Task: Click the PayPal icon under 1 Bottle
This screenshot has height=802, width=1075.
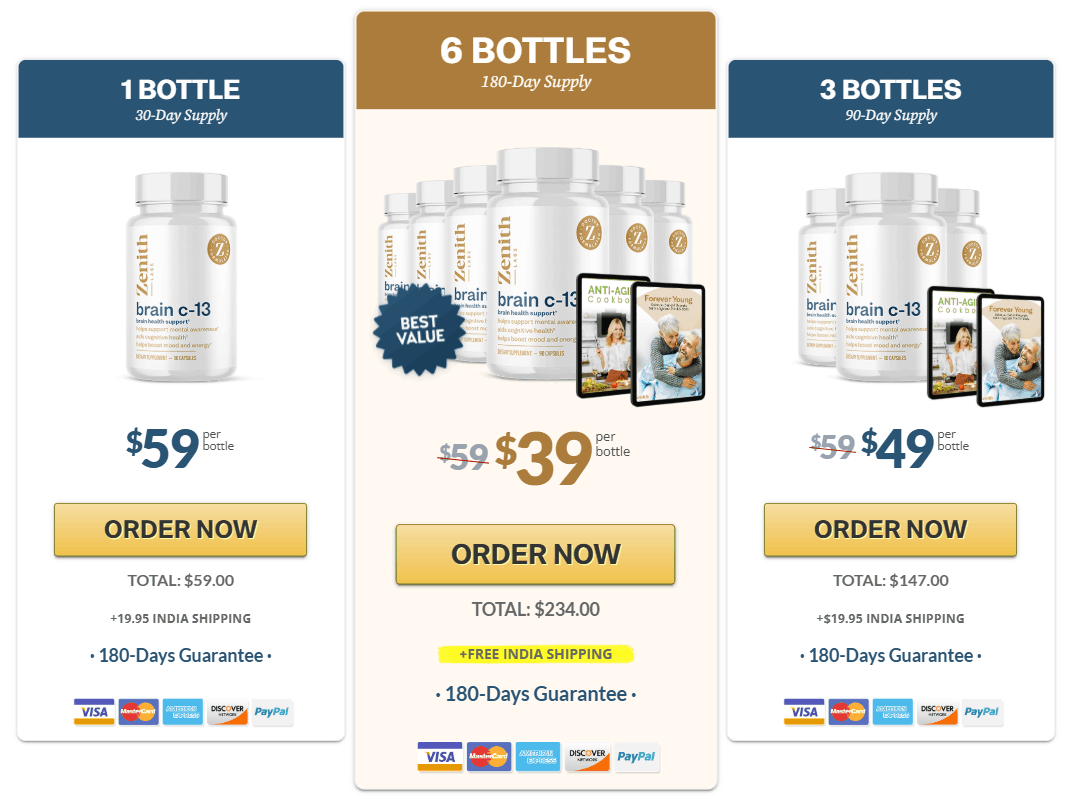Action: pos(272,712)
